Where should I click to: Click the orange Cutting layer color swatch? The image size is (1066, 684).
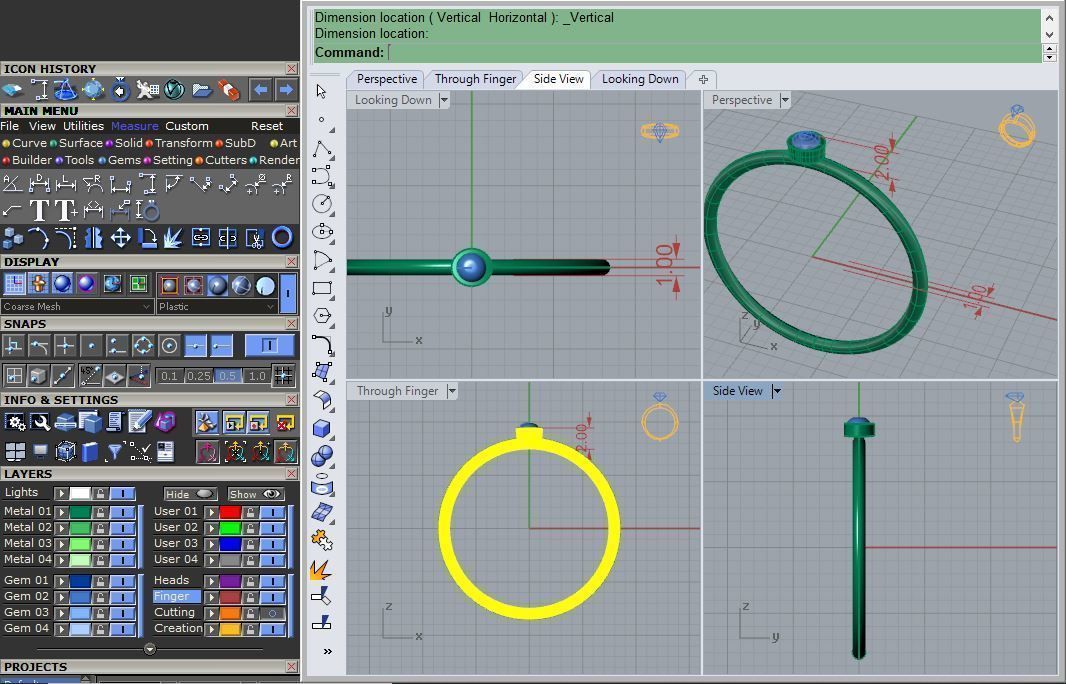click(x=230, y=613)
